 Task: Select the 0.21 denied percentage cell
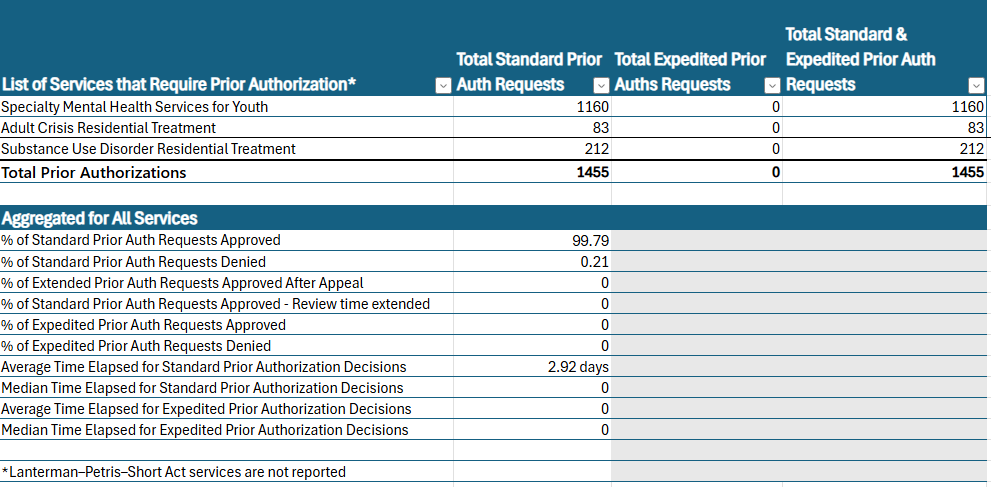[532, 262]
